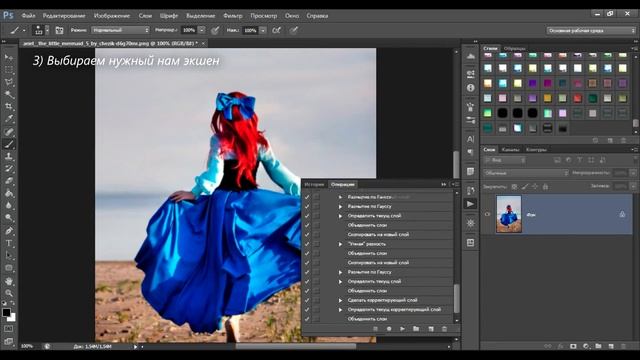Select the Type tool
Image resolution: width=640 pixels, height=360 pixels.
9,243
